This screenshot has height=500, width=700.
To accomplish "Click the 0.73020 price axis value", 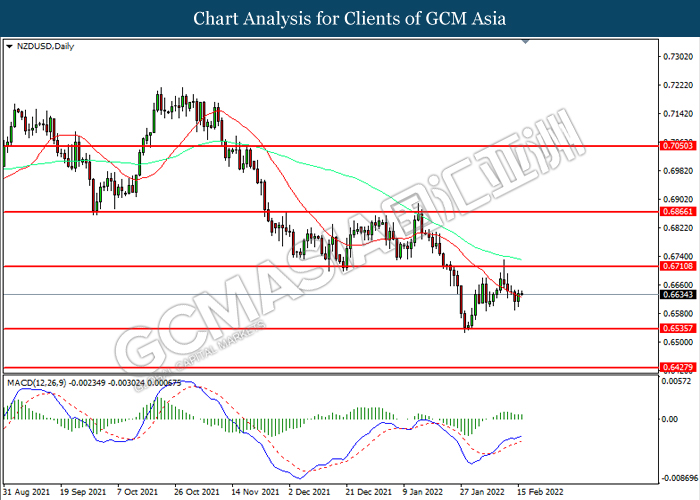I will [678, 57].
